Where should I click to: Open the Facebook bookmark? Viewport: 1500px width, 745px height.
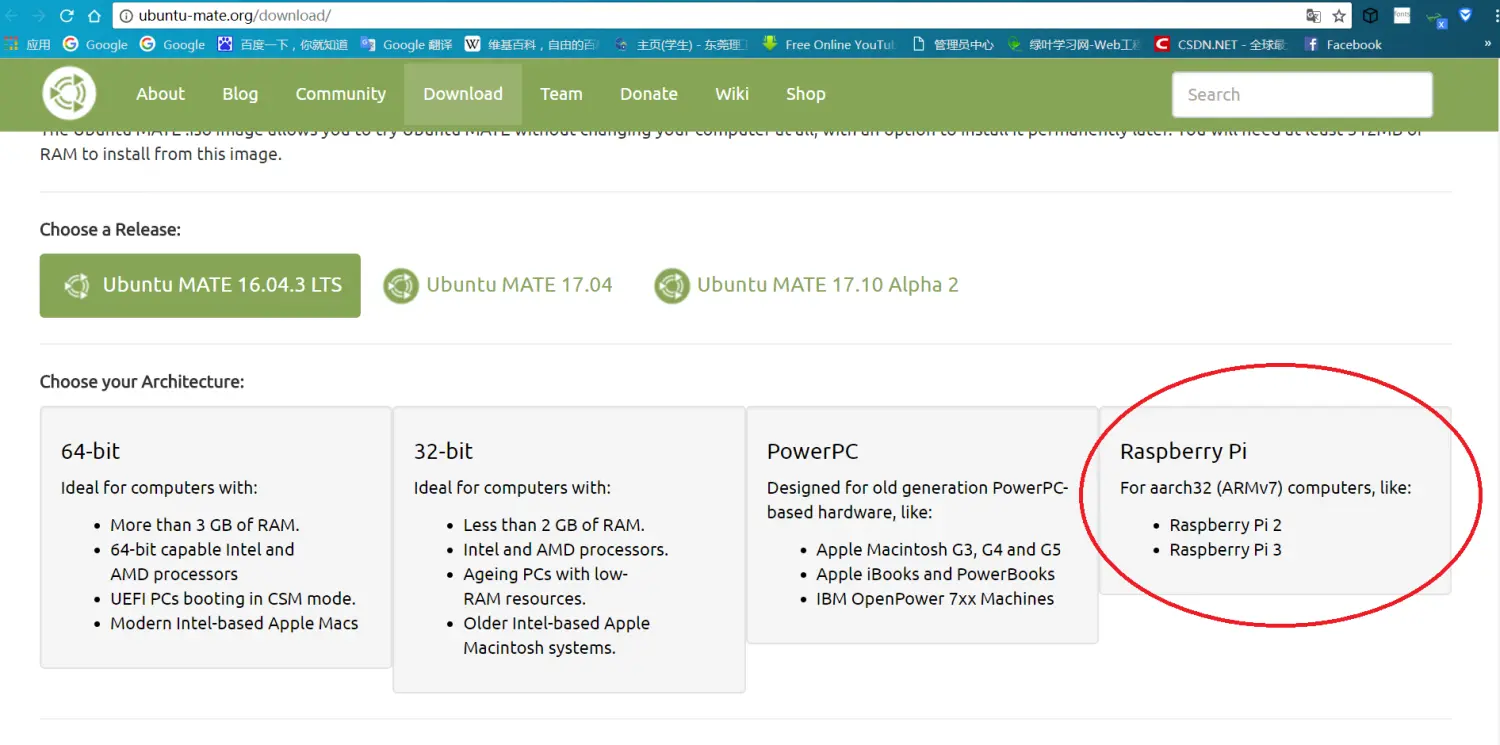click(1343, 44)
